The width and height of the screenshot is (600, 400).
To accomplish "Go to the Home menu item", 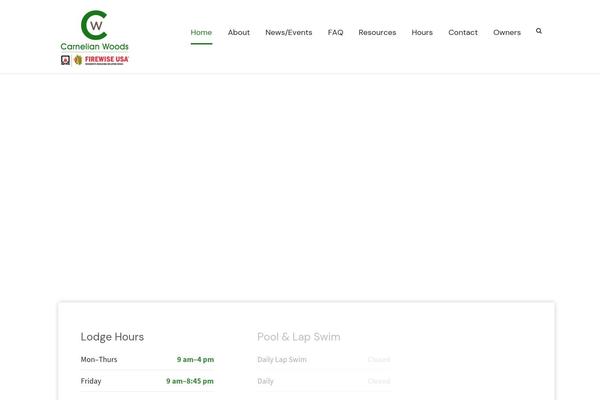I will 201,33.
